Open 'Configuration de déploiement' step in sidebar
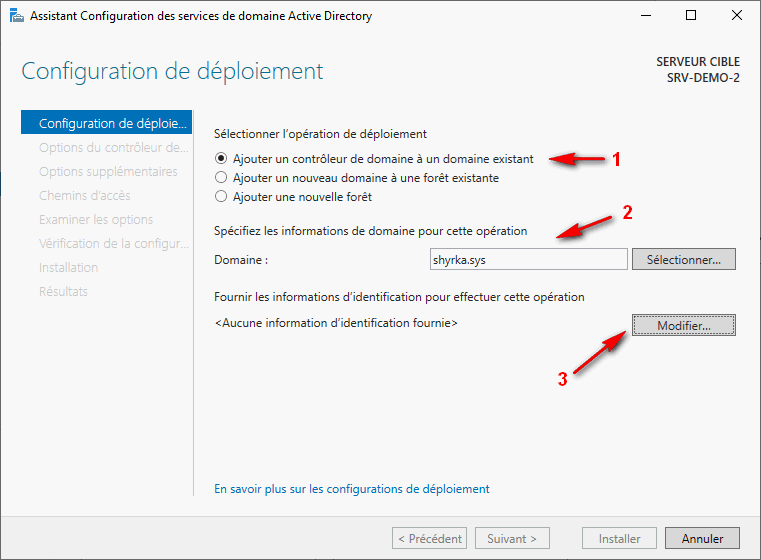This screenshot has width=761, height=560. (112, 124)
